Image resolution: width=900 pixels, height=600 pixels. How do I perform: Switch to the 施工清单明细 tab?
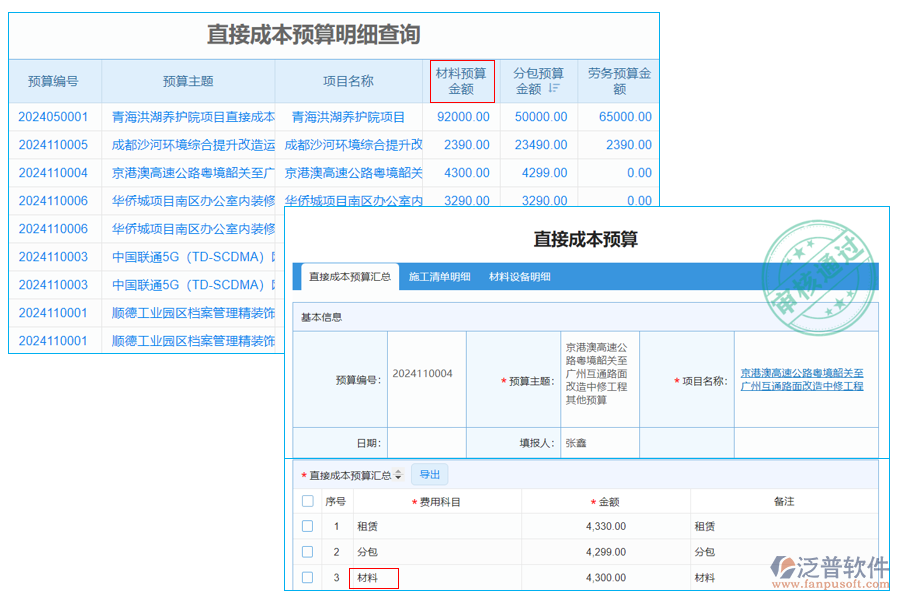click(x=440, y=274)
